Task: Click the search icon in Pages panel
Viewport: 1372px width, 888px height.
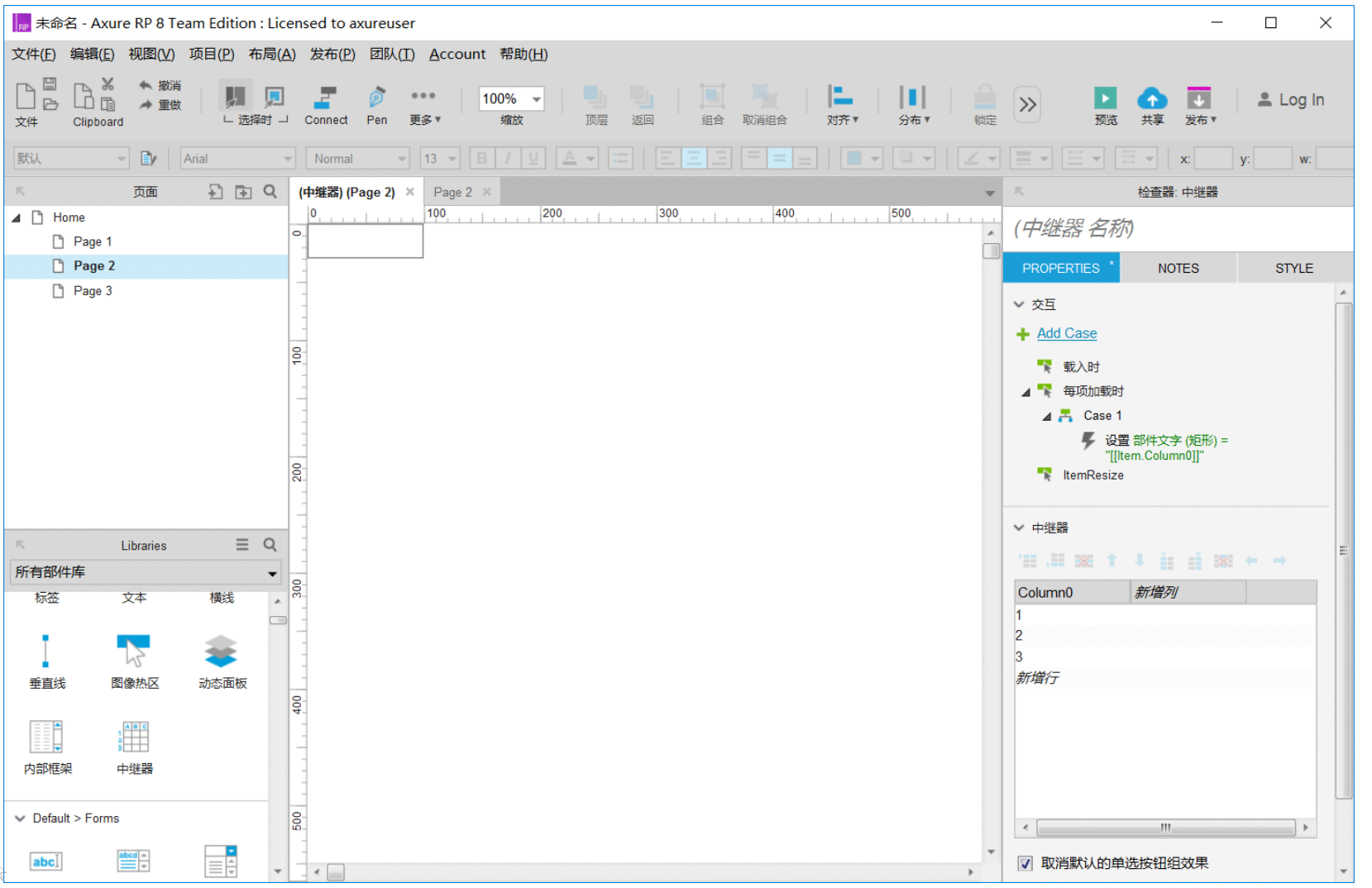Action: click(x=270, y=192)
